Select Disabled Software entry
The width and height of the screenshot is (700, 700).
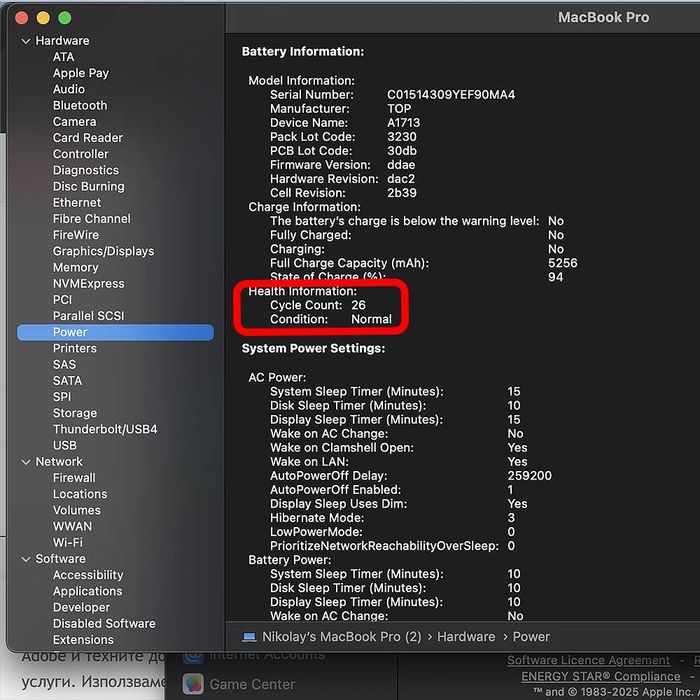click(x=104, y=624)
